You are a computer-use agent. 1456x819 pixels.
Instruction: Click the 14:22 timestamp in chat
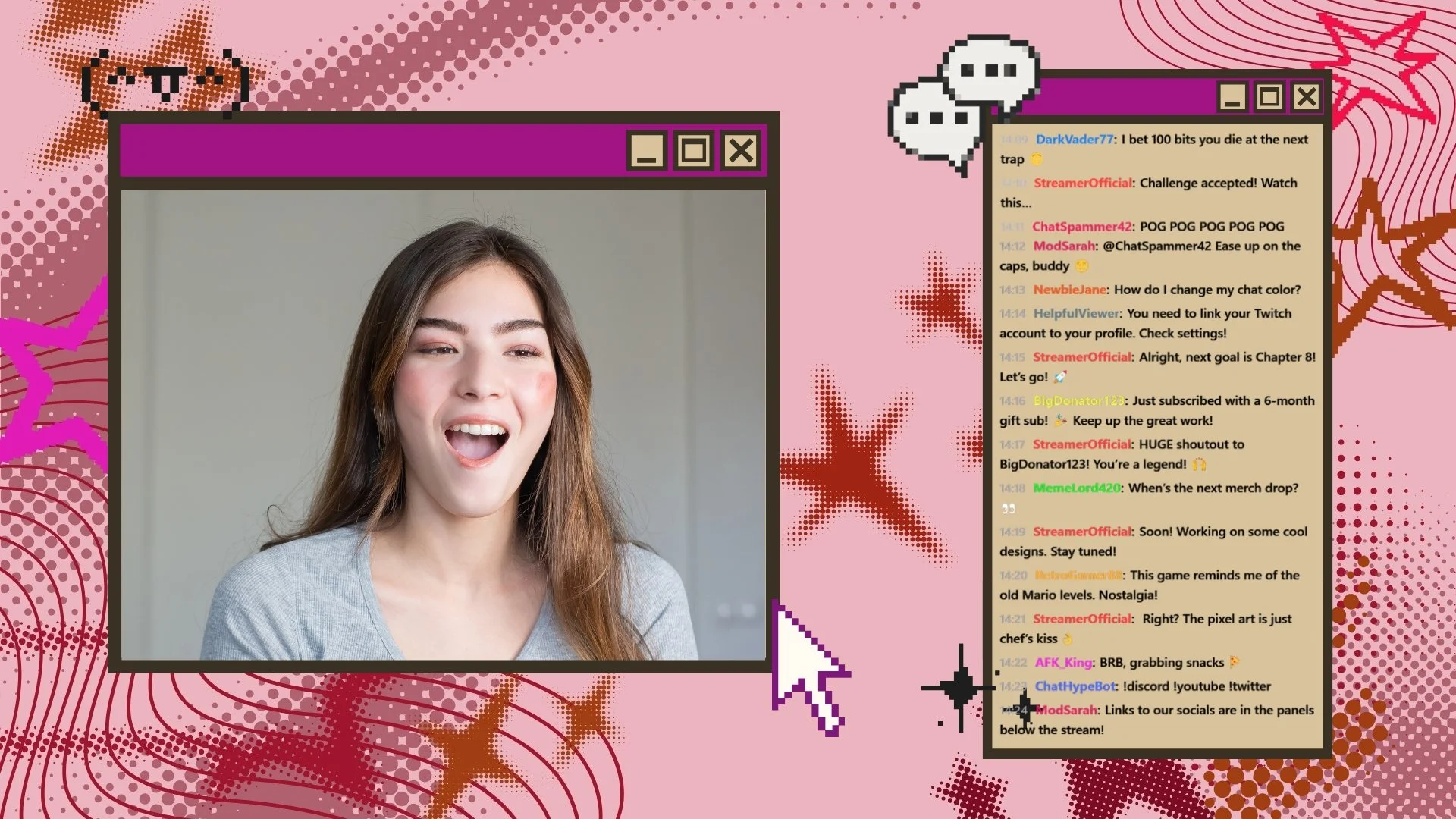1012,662
